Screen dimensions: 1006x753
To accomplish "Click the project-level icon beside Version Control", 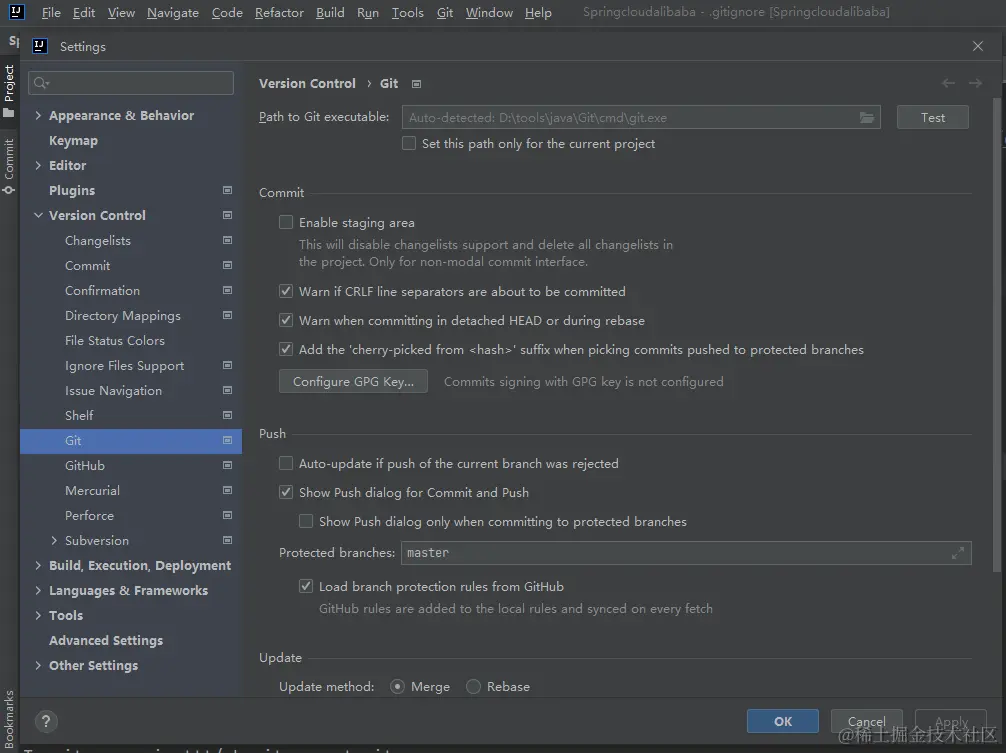I will pyautogui.click(x=227, y=216).
